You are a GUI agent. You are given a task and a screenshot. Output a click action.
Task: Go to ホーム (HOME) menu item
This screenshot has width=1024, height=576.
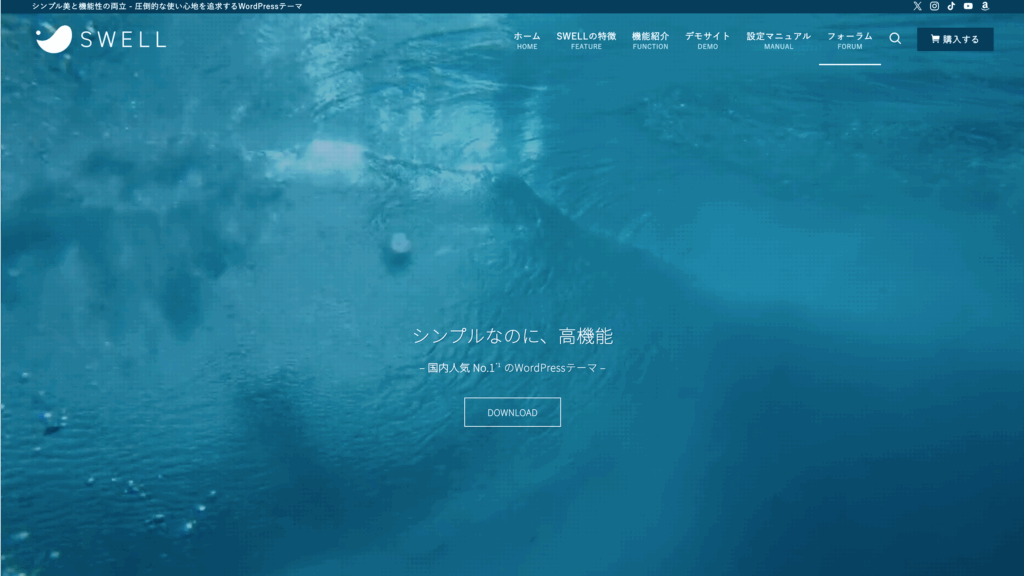click(x=527, y=40)
